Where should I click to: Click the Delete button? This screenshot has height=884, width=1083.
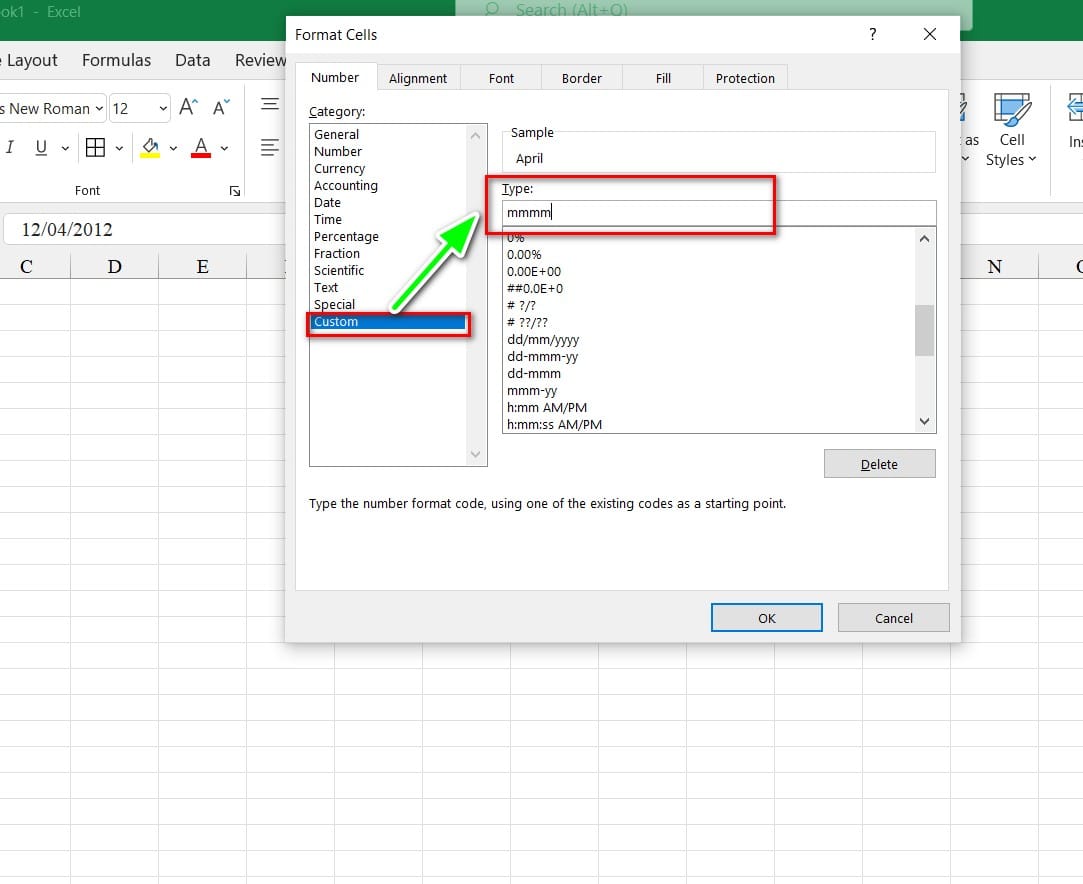(x=879, y=464)
